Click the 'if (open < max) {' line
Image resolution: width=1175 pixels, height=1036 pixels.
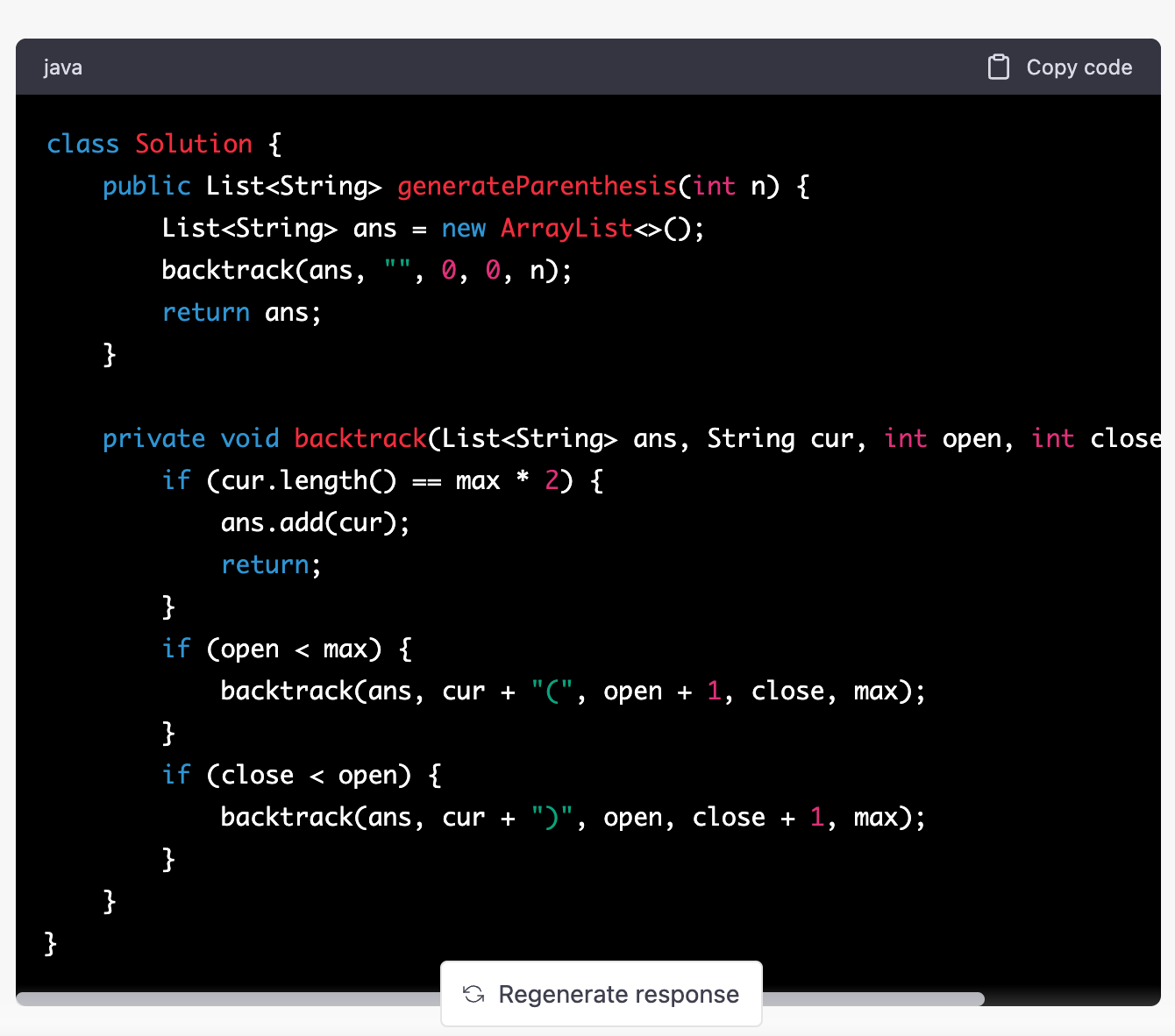pos(287,649)
